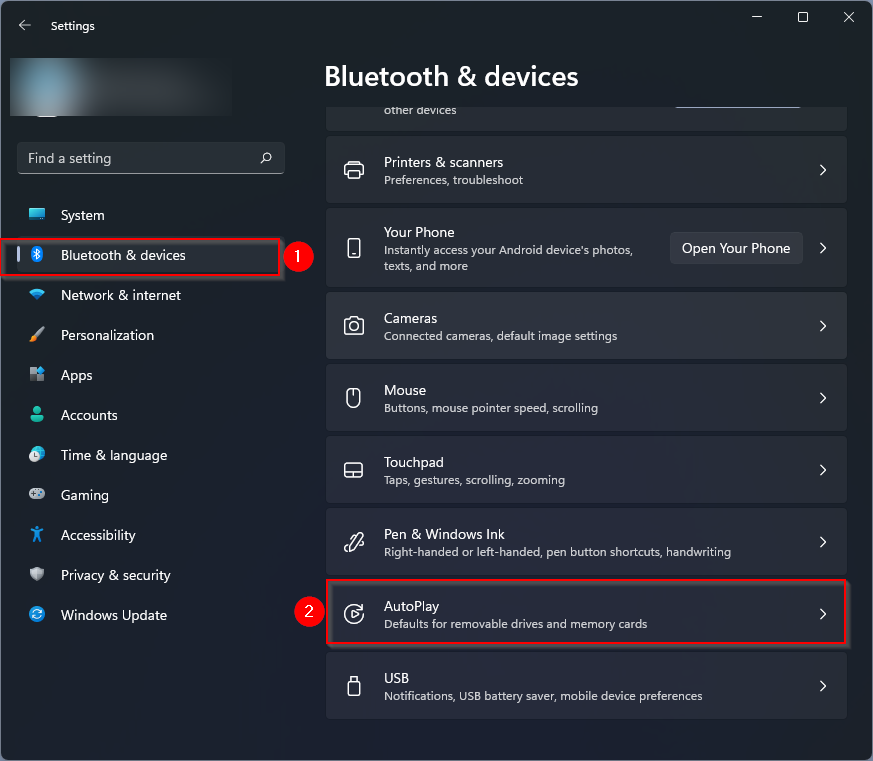Open Pen & Windows Ink title
Image resolution: width=873 pixels, height=761 pixels.
point(444,534)
